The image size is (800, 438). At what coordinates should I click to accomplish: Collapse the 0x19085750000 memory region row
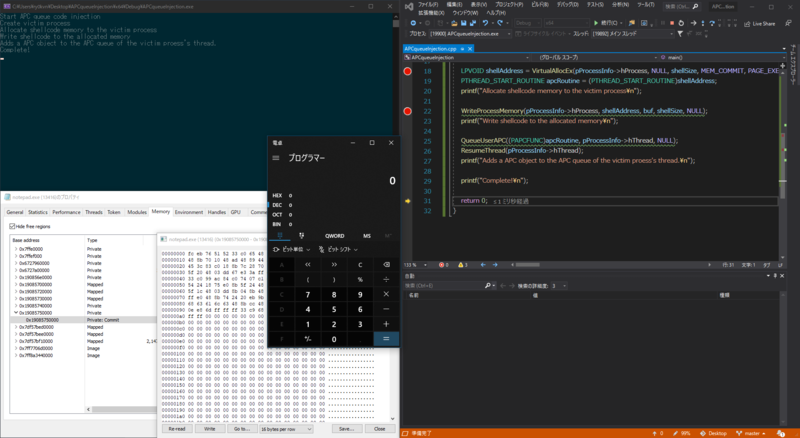[16, 312]
